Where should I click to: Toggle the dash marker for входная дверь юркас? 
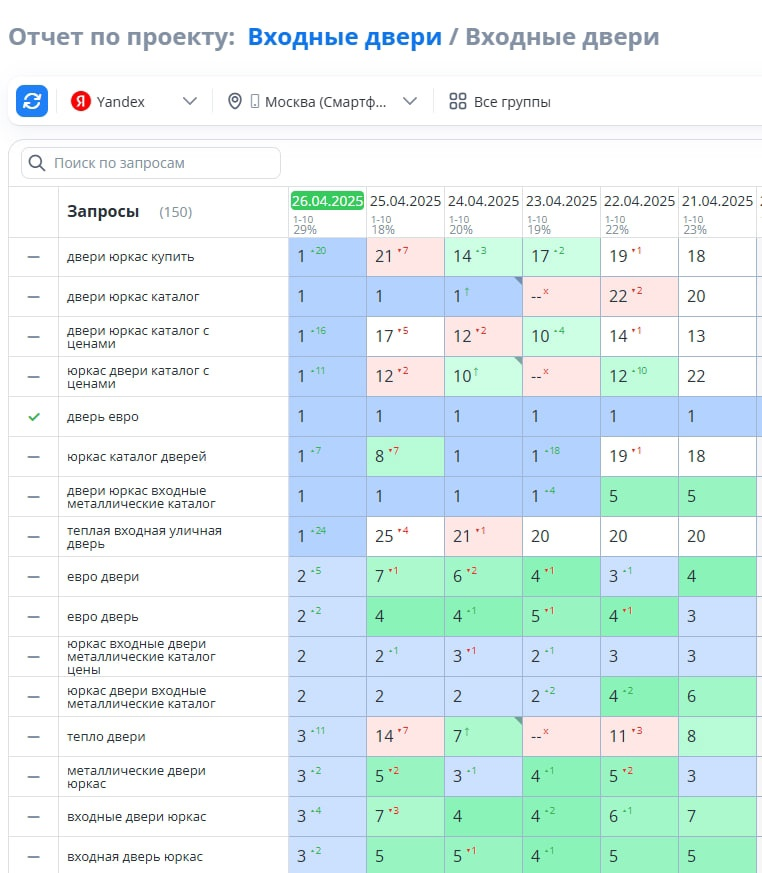pos(34,857)
